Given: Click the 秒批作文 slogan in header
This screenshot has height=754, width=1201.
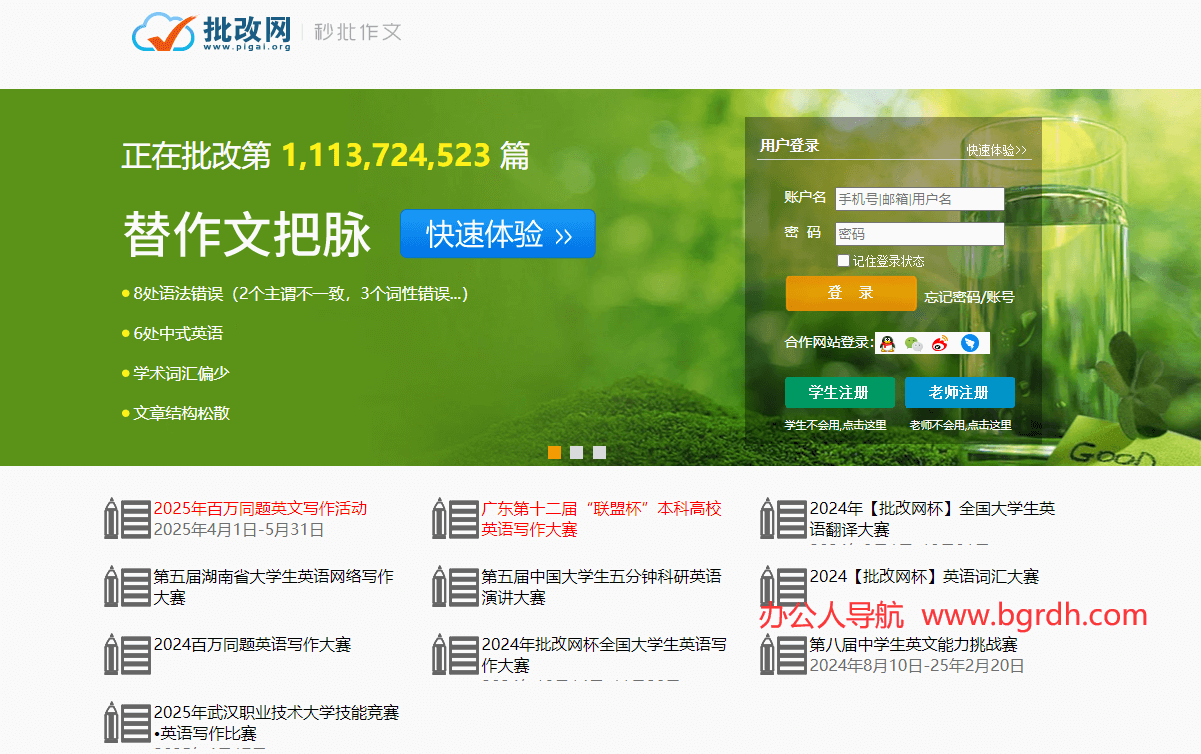Looking at the screenshot, I should [x=358, y=32].
